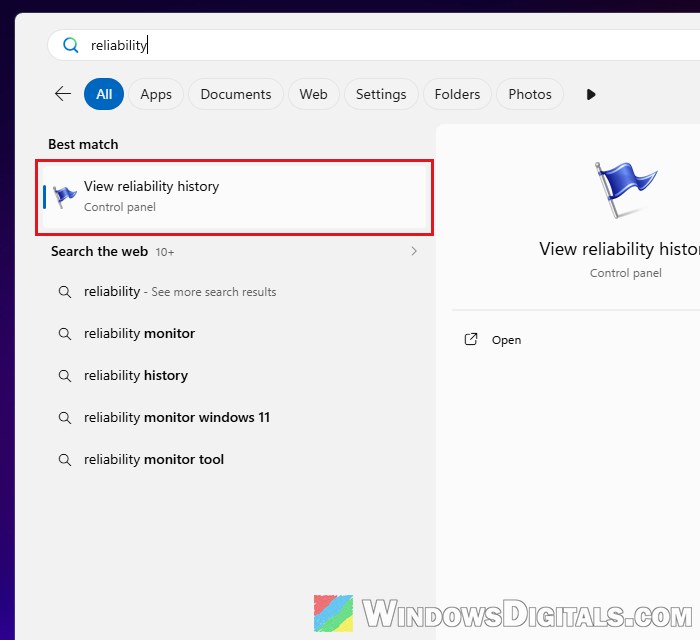Switch to the Documents filter
Screen dimensions: 700x640
point(236,94)
